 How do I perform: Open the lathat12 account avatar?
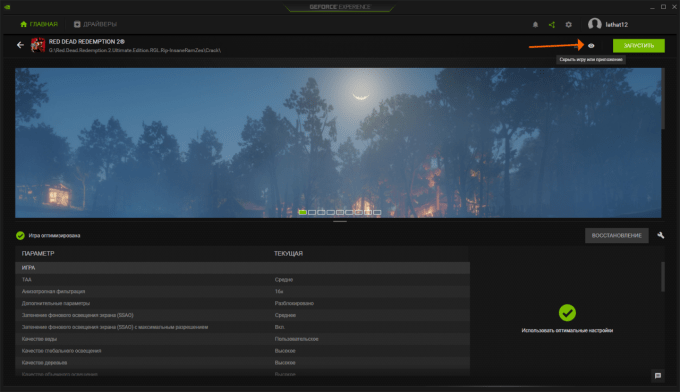[x=595, y=24]
